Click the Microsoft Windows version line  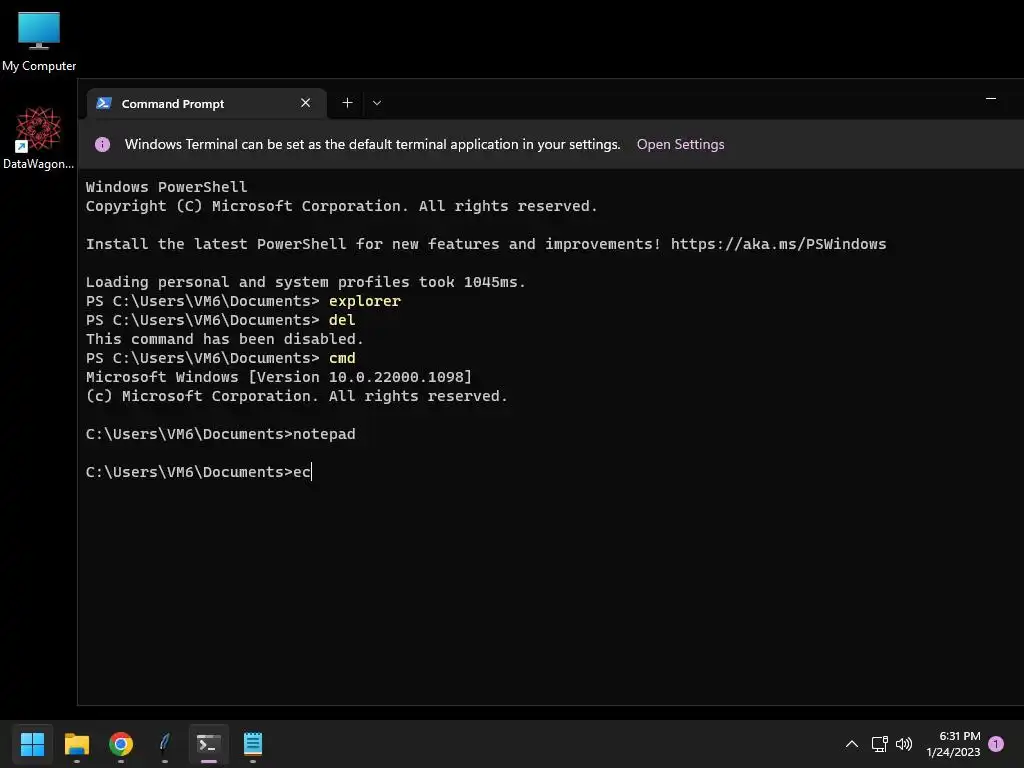coord(279,377)
